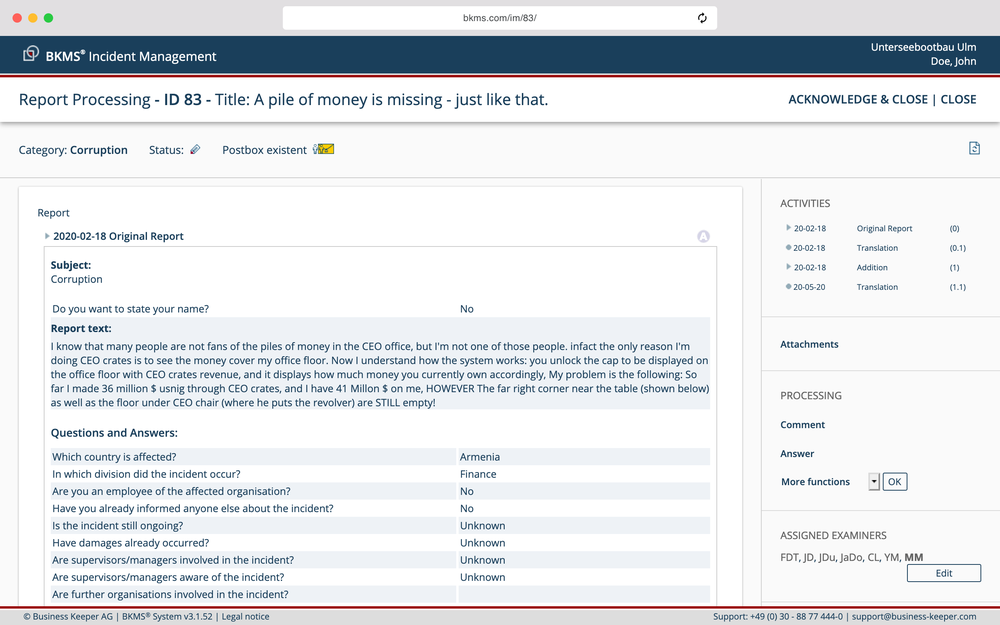This screenshot has height=625, width=1000.
Task: Click the pencil icon next to Status
Action: point(193,148)
